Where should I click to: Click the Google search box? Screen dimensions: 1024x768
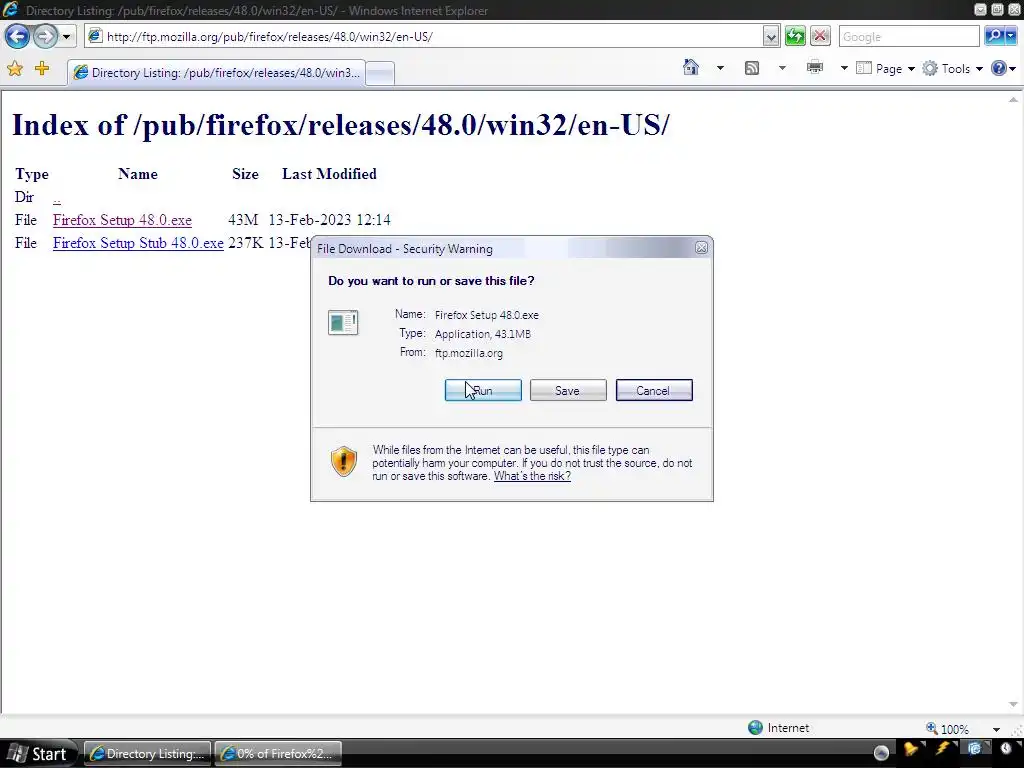909,37
